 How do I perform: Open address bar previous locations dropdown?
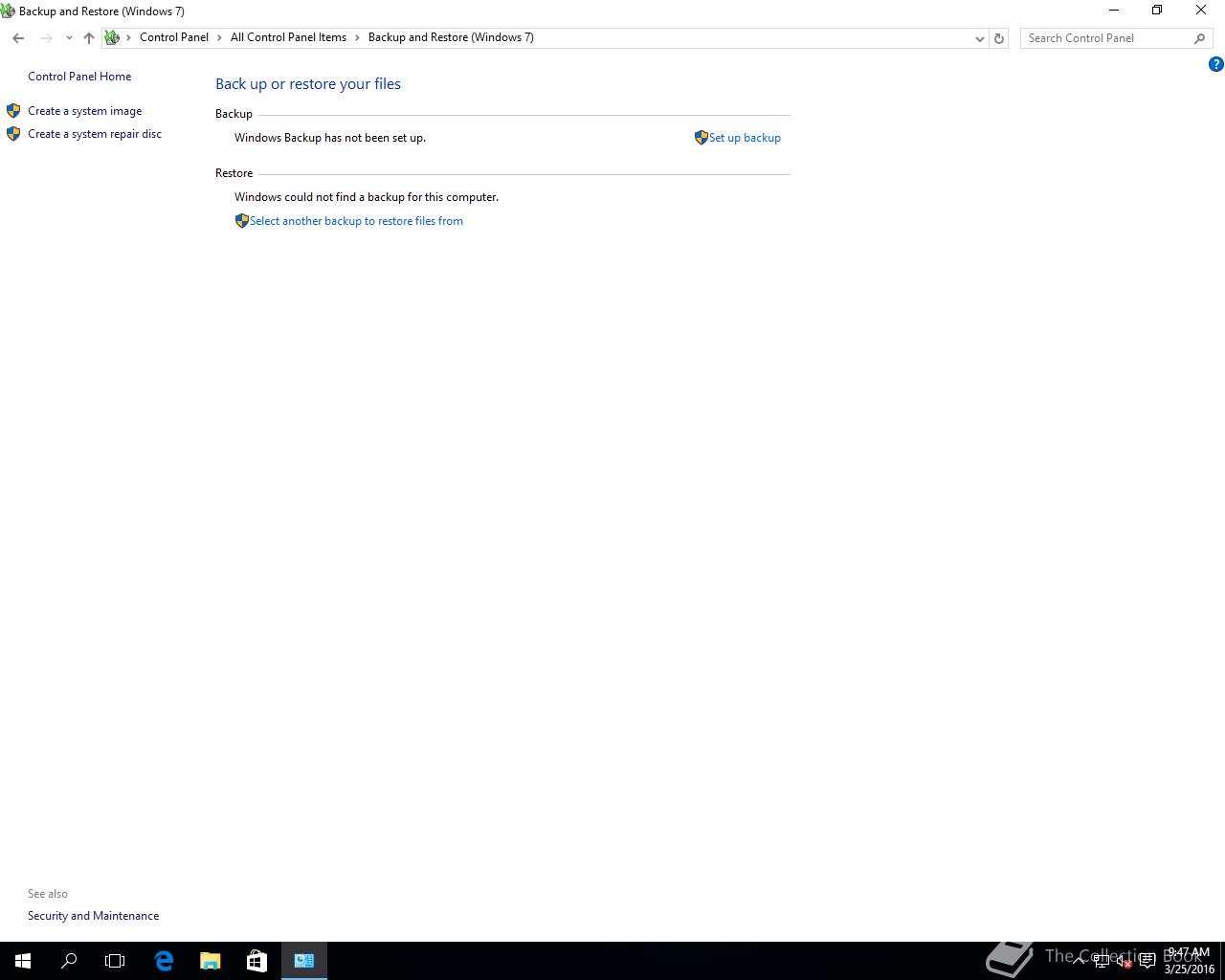[x=979, y=38]
